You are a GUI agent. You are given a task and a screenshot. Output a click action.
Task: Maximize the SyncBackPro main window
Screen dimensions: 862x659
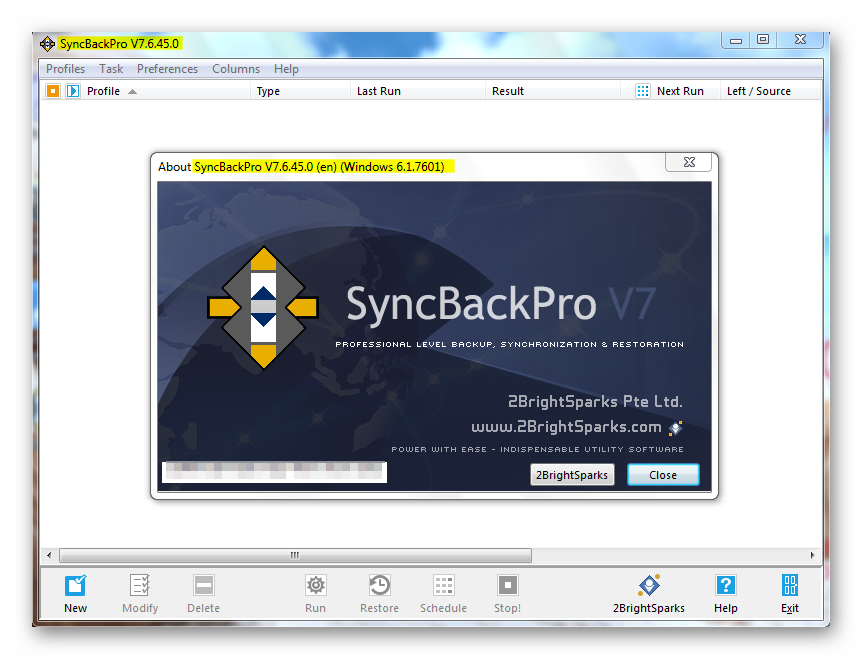[x=763, y=40]
